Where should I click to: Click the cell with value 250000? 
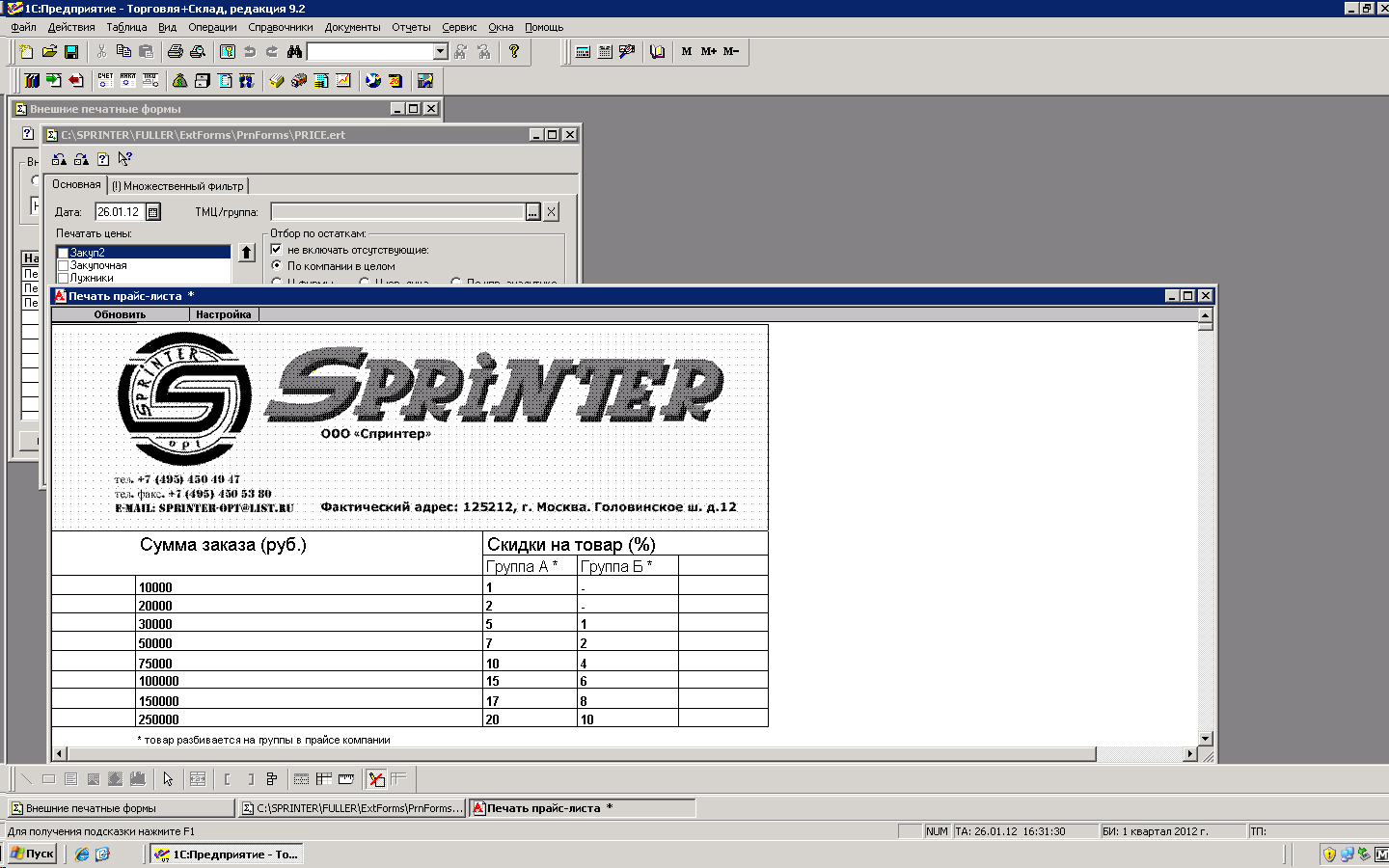coord(309,719)
